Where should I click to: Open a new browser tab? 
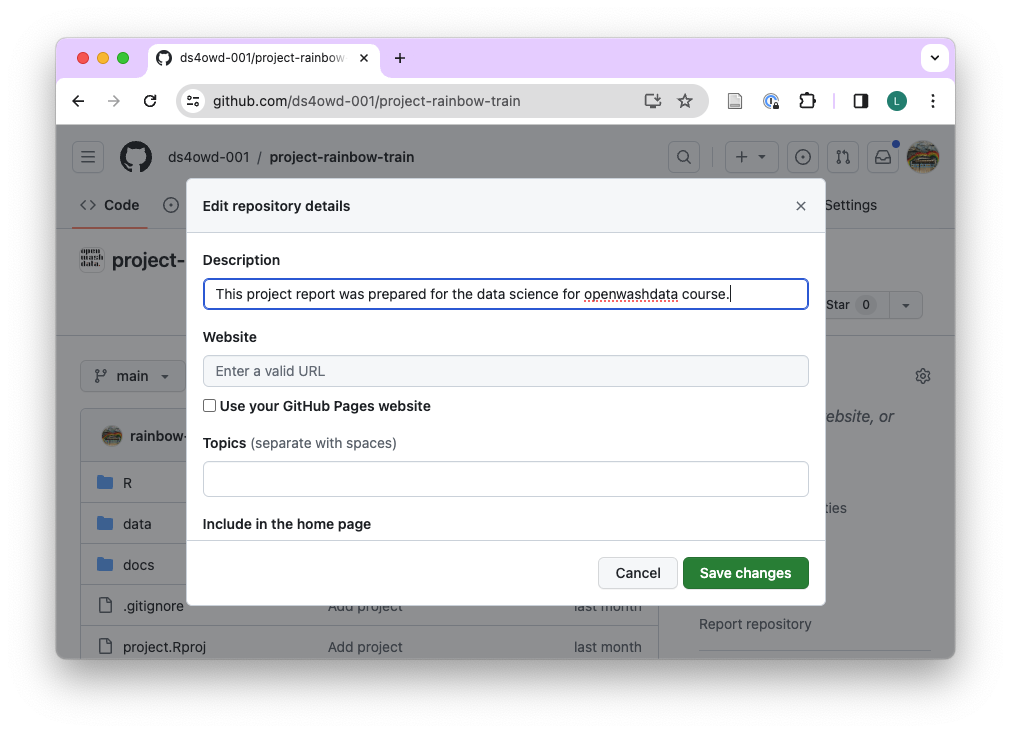click(400, 58)
